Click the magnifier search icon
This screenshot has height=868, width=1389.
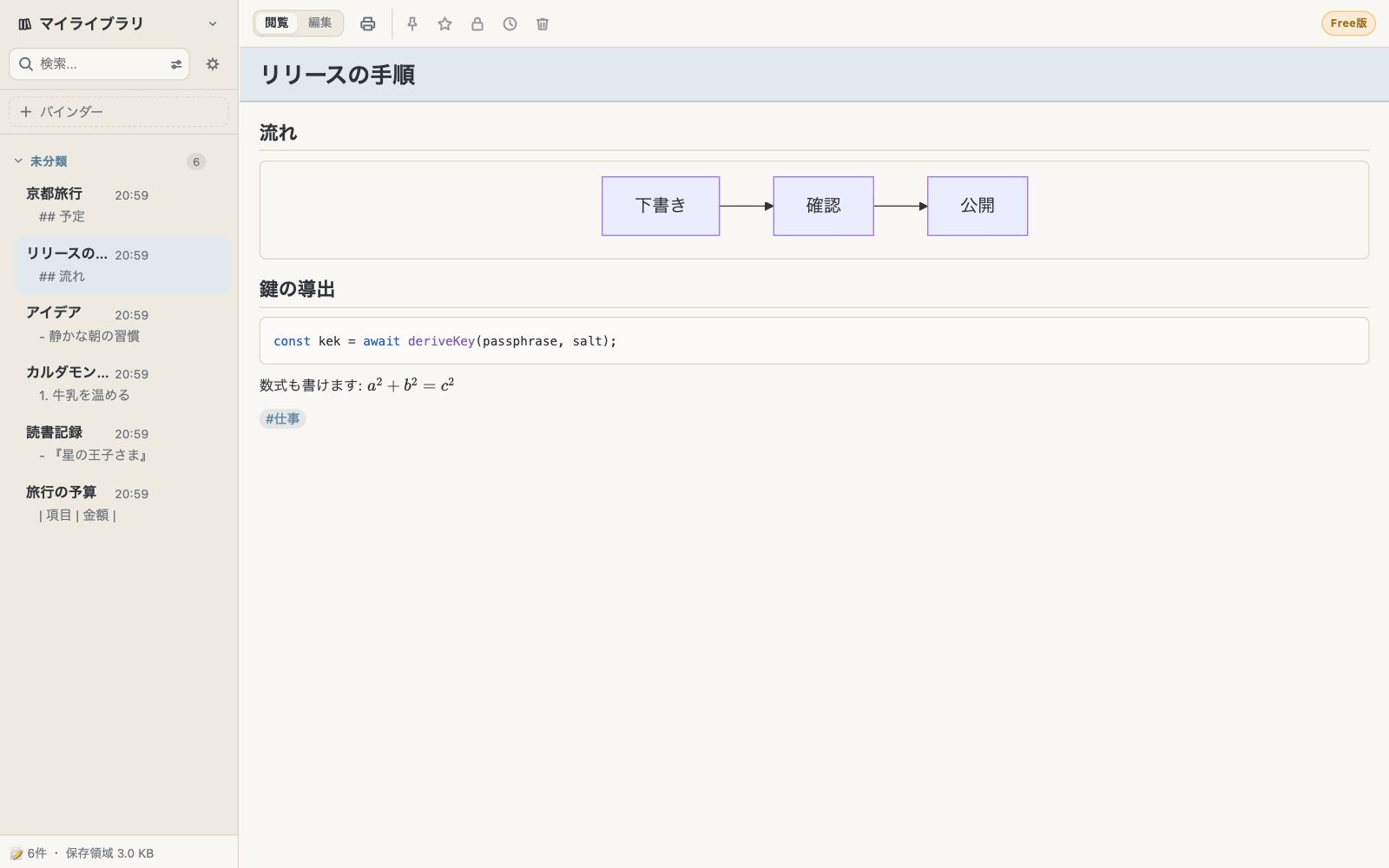[x=26, y=64]
